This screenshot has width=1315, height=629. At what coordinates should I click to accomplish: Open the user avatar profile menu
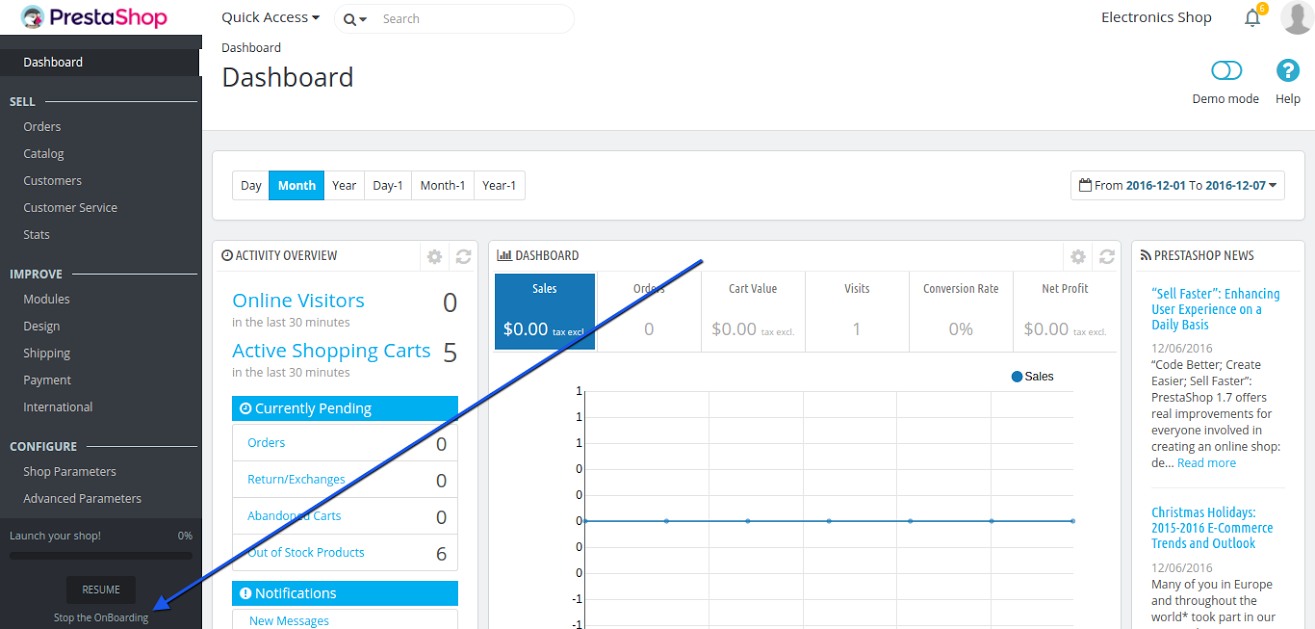pos(1296,17)
